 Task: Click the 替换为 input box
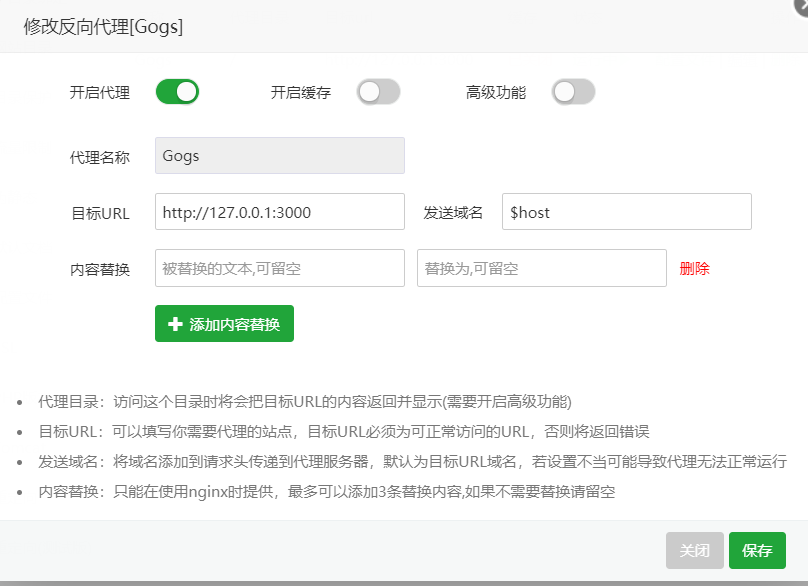coord(542,268)
